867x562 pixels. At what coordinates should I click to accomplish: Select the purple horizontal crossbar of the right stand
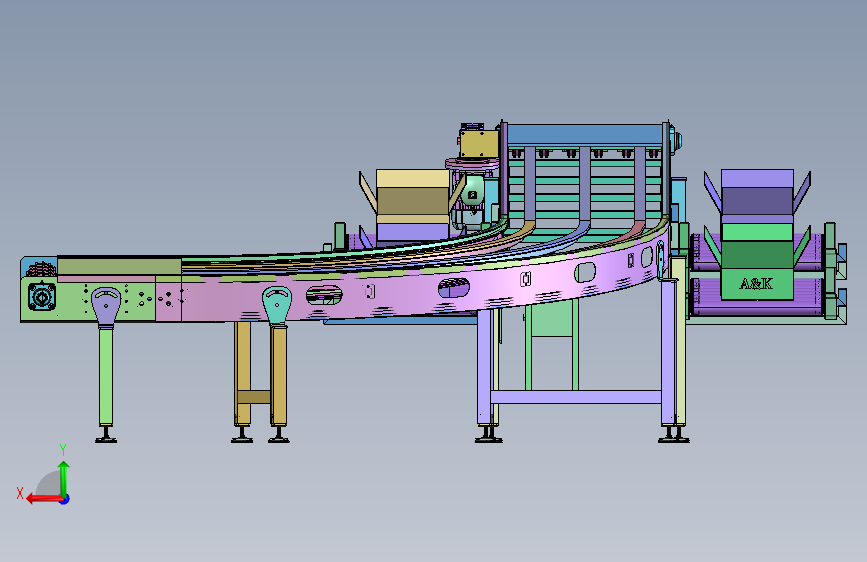click(x=576, y=397)
